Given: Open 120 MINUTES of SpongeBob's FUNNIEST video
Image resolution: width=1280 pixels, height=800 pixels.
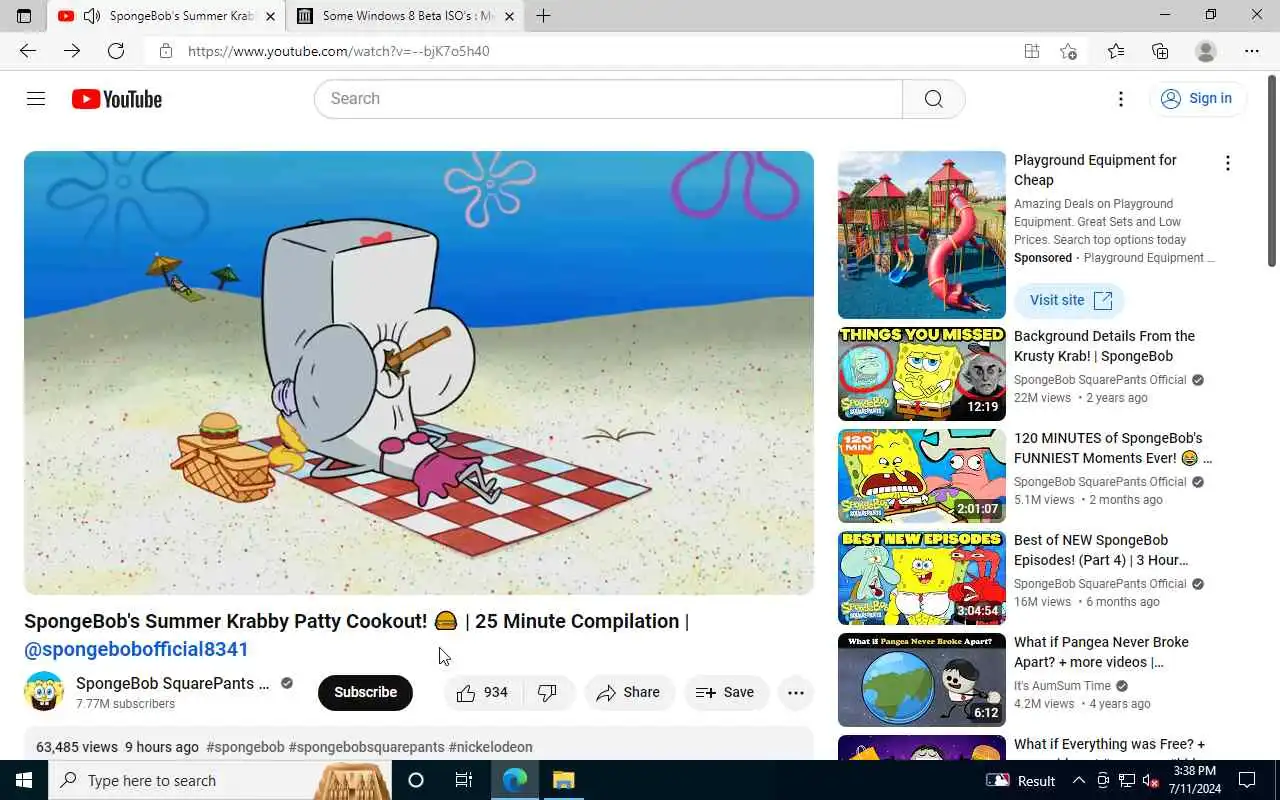Looking at the screenshot, I should point(1112,448).
